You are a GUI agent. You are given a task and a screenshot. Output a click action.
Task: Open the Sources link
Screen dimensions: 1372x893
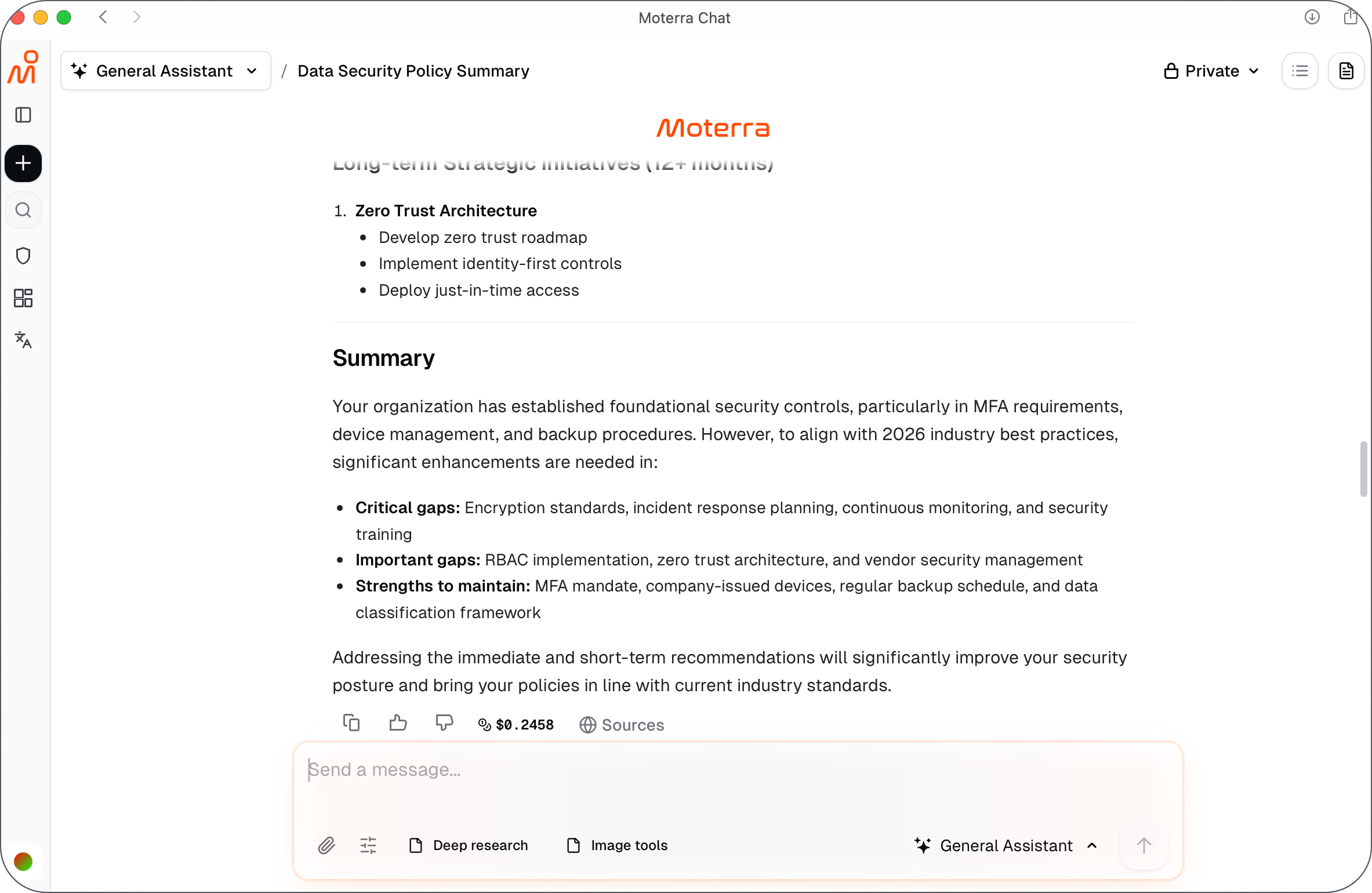pyautogui.click(x=622, y=725)
